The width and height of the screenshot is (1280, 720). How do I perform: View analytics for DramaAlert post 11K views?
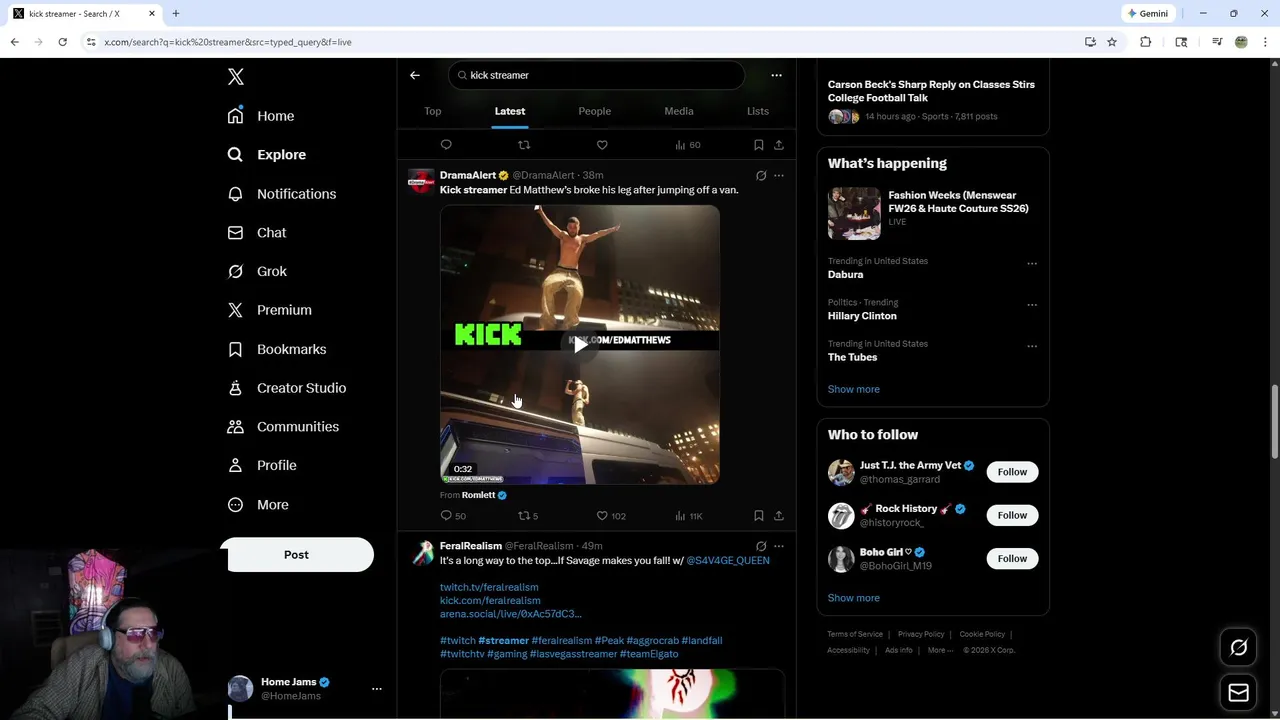(x=689, y=516)
